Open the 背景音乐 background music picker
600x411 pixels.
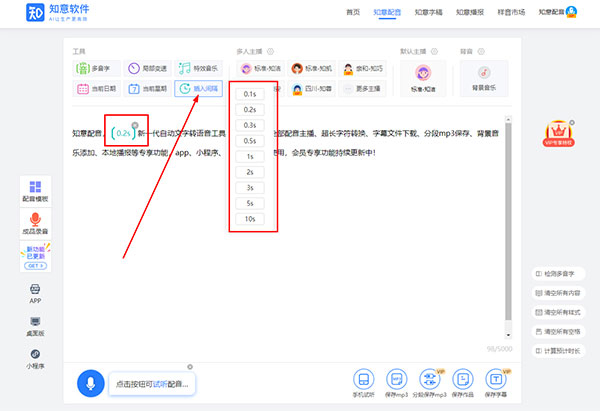click(x=484, y=78)
